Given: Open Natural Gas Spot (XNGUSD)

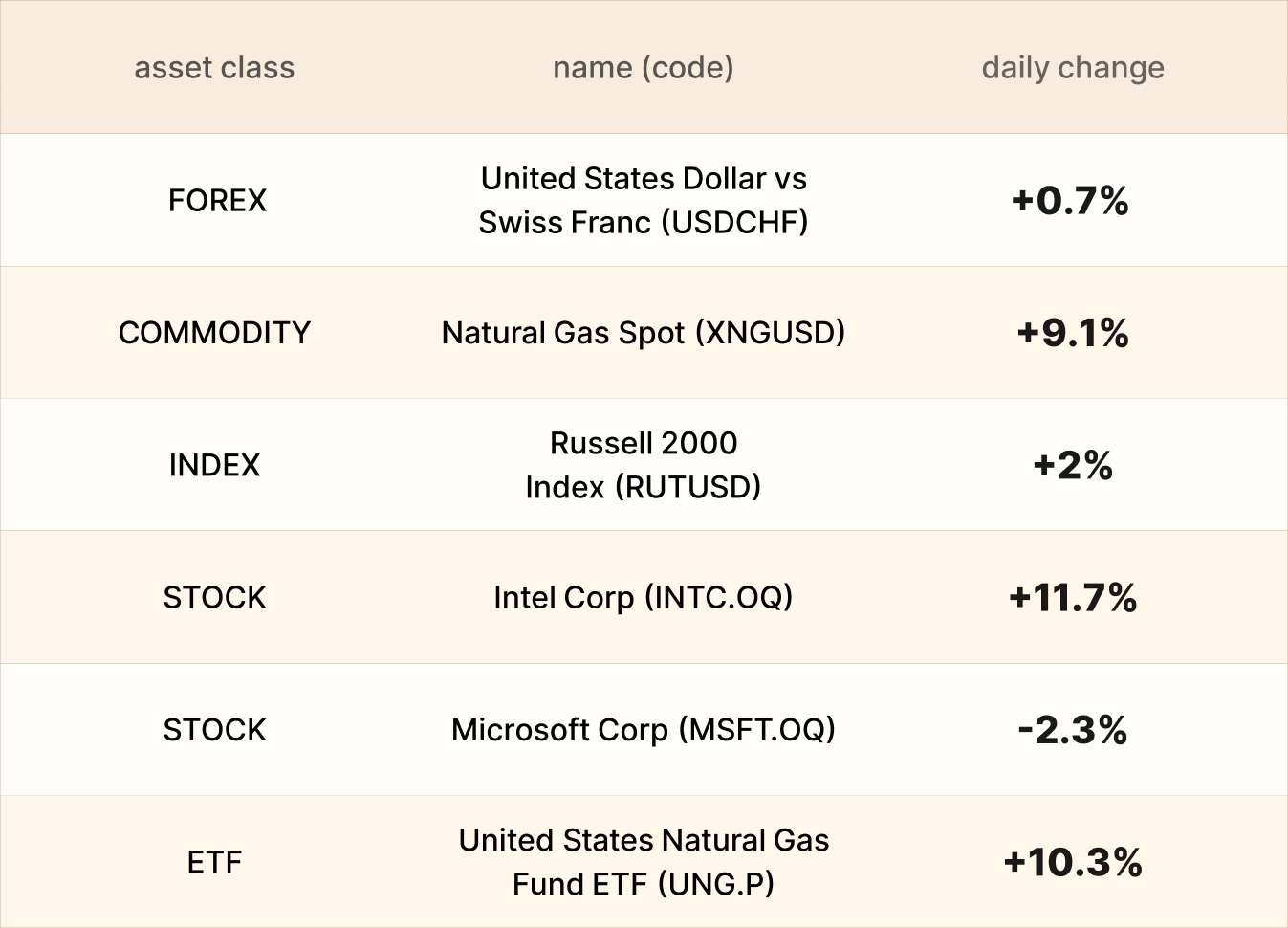Looking at the screenshot, I should pyautogui.click(x=643, y=333).
